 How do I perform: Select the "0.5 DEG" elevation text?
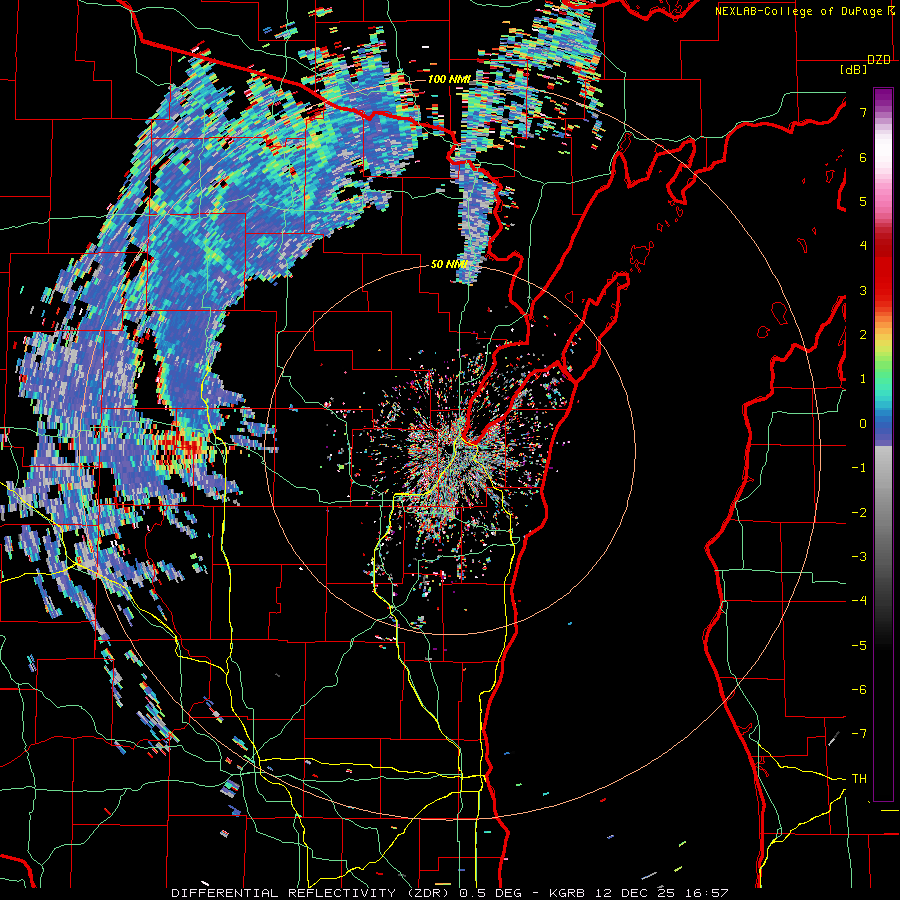click(490, 893)
